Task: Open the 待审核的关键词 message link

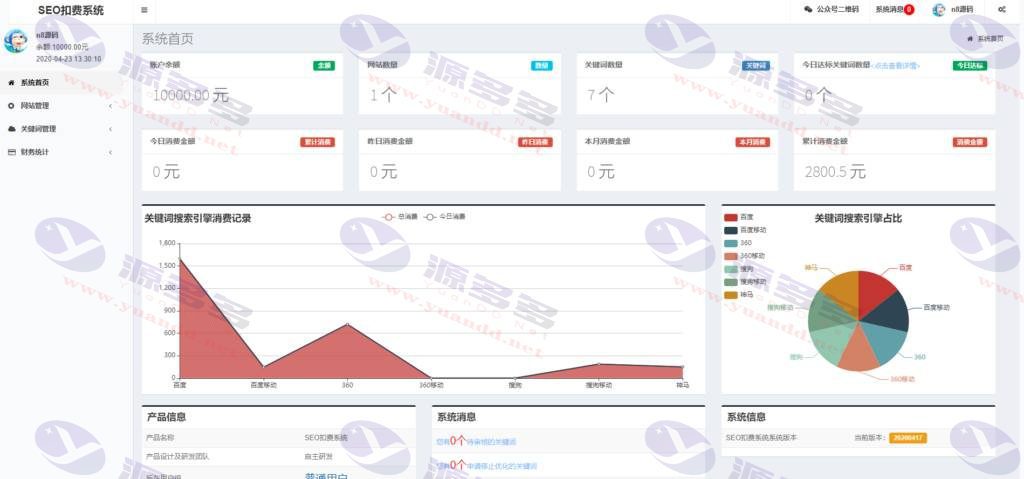Action: 492,442
